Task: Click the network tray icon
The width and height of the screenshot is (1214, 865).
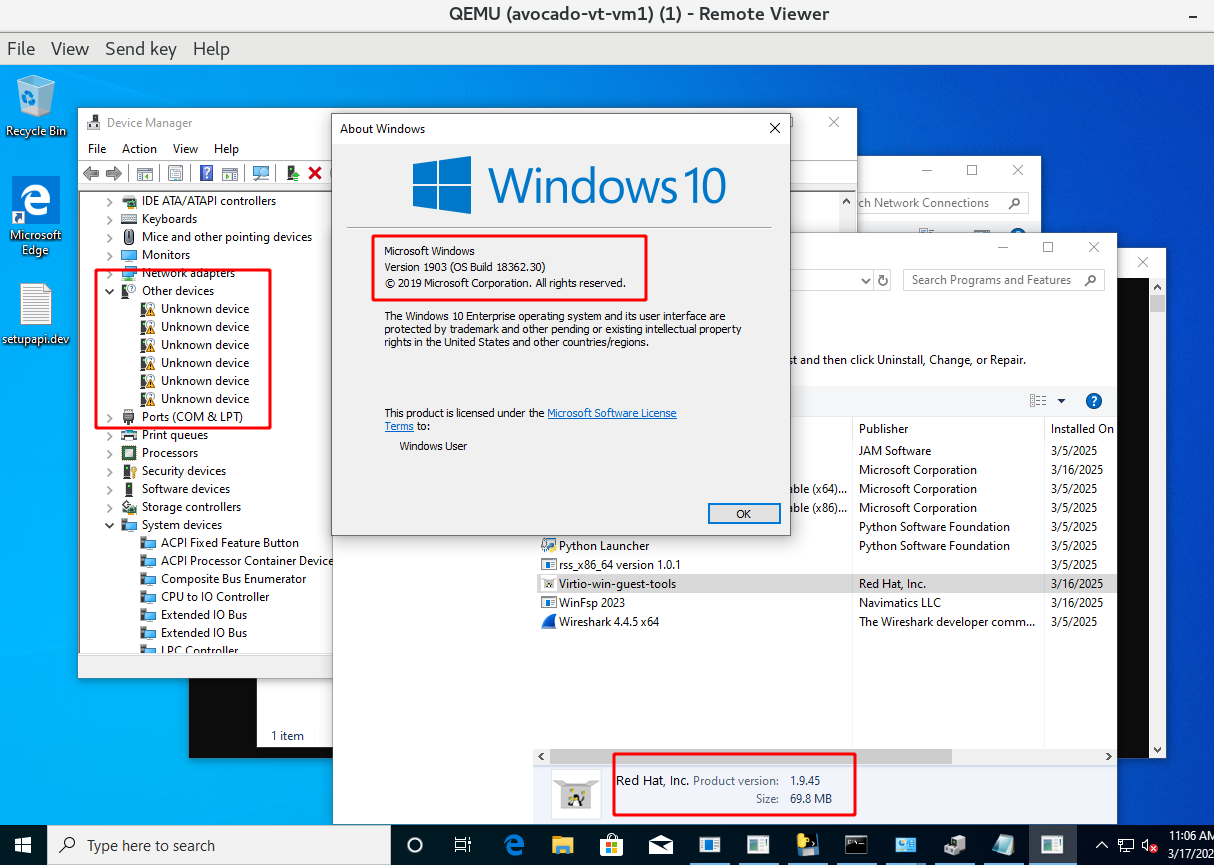Action: (x=1126, y=845)
